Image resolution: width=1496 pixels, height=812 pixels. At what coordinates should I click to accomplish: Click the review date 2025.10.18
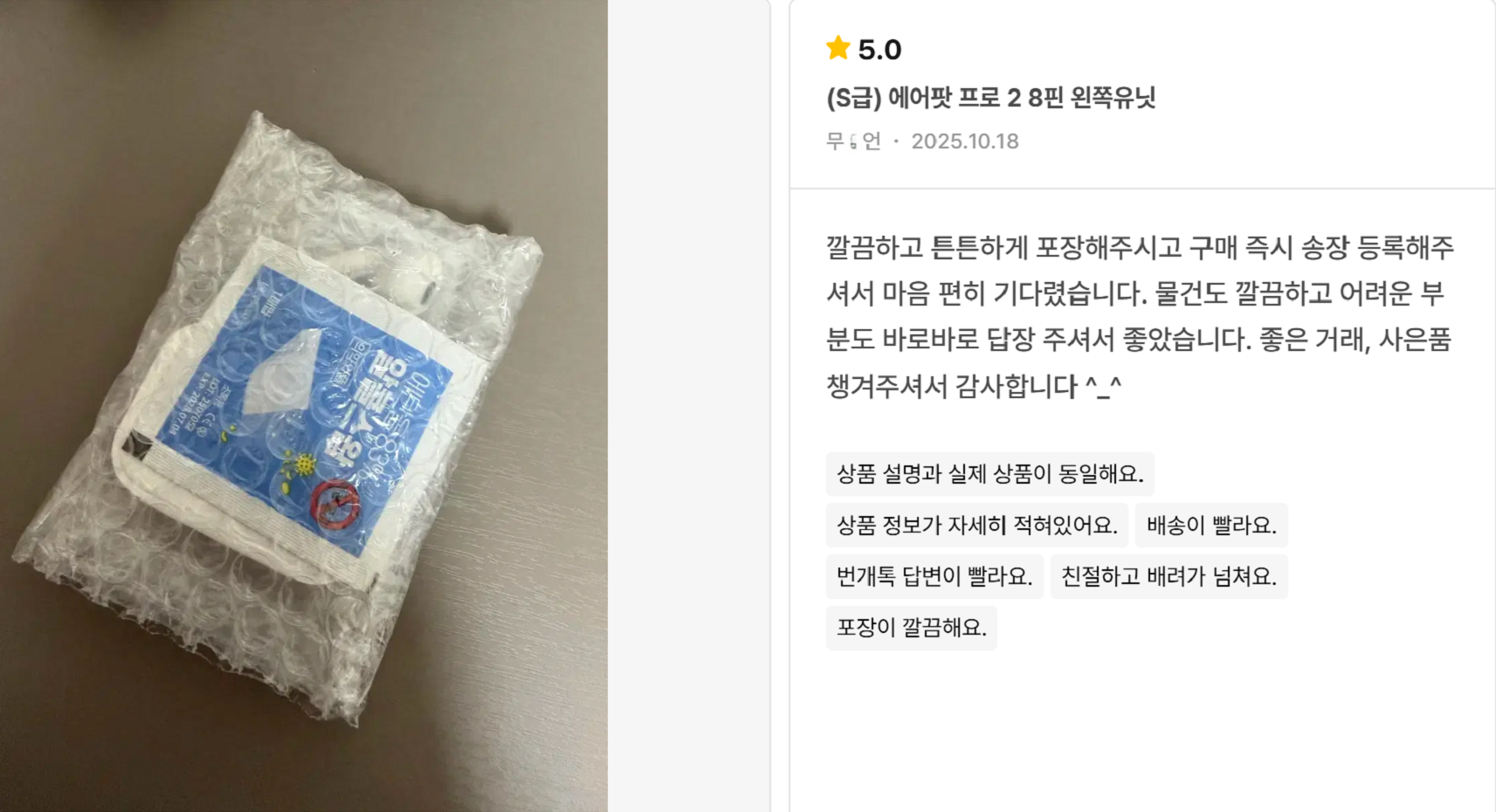(x=965, y=141)
